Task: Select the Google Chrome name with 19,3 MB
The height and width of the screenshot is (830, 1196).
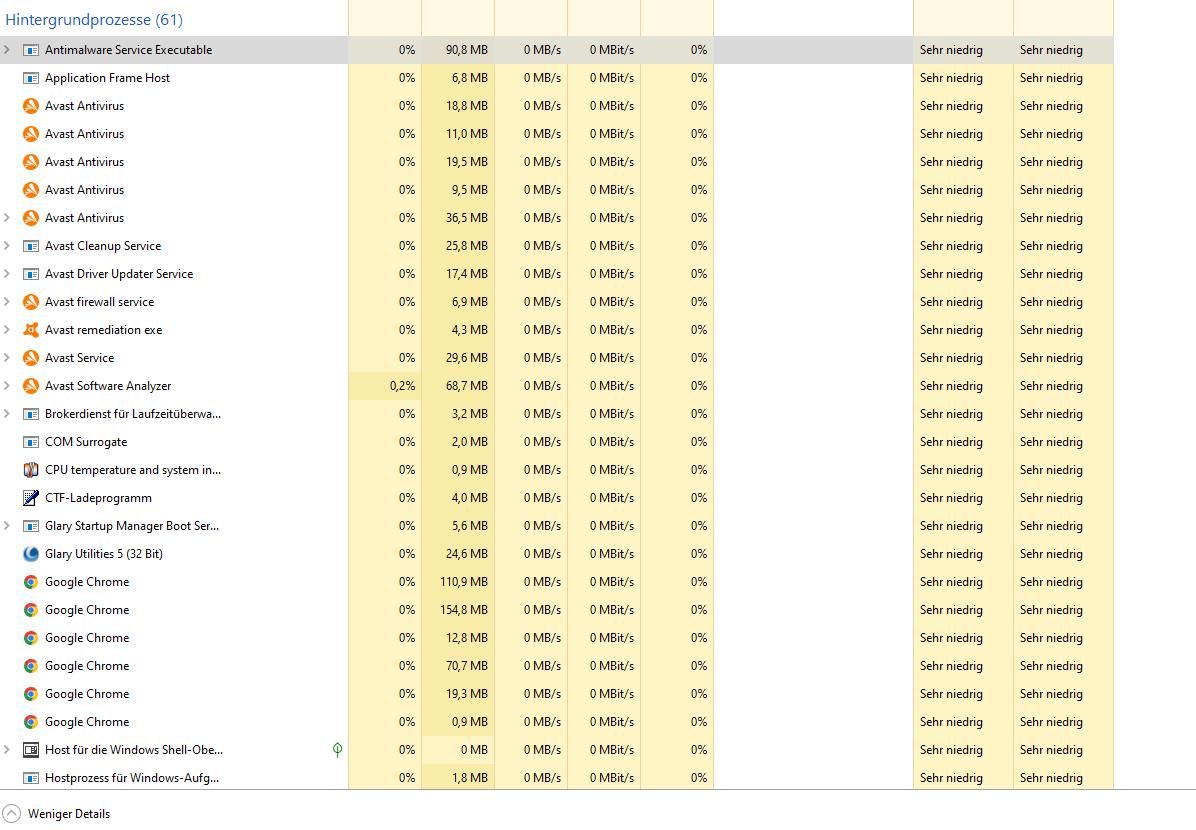Action: [87, 694]
